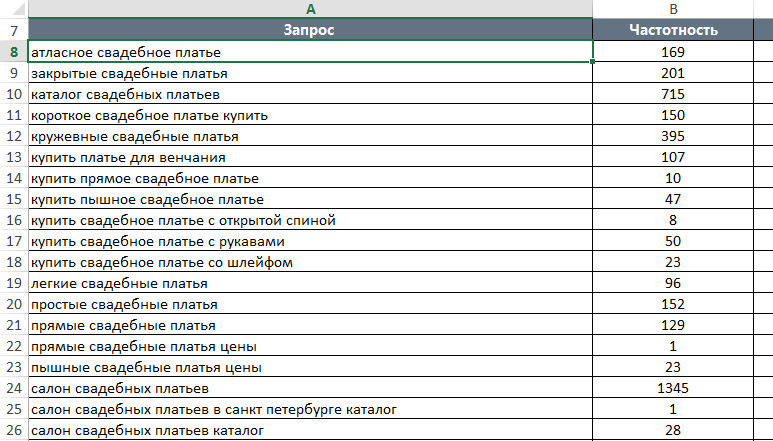Image resolution: width=773 pixels, height=441 pixels.
Task: Click the Запрос header cell
Action: [310, 30]
